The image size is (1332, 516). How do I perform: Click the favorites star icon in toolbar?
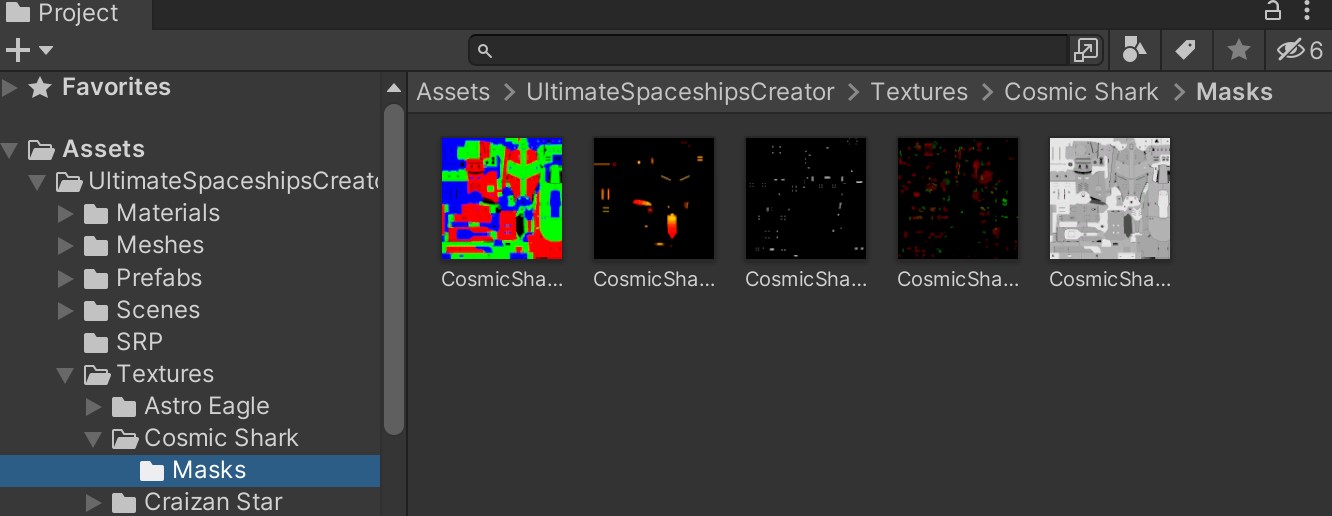pos(1238,49)
